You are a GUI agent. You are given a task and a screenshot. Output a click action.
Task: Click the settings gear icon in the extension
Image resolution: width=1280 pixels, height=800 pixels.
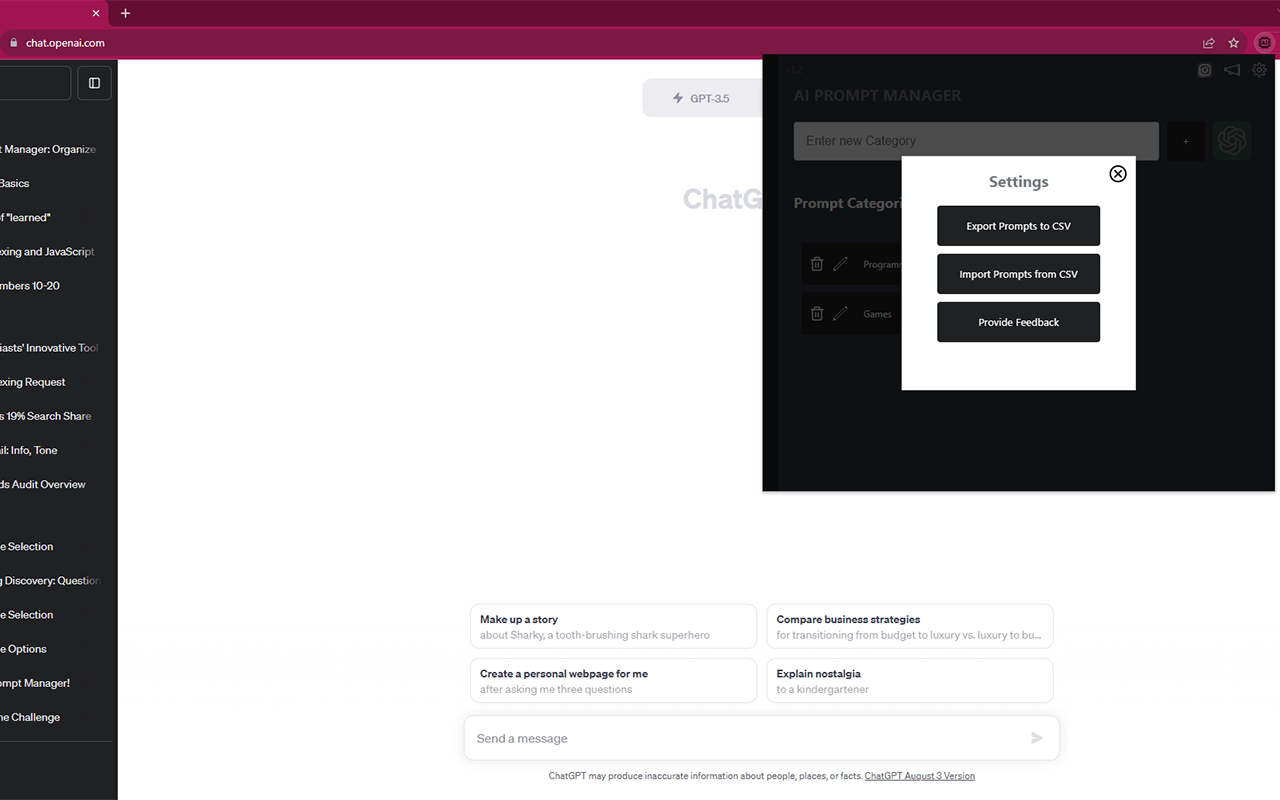coord(1259,70)
